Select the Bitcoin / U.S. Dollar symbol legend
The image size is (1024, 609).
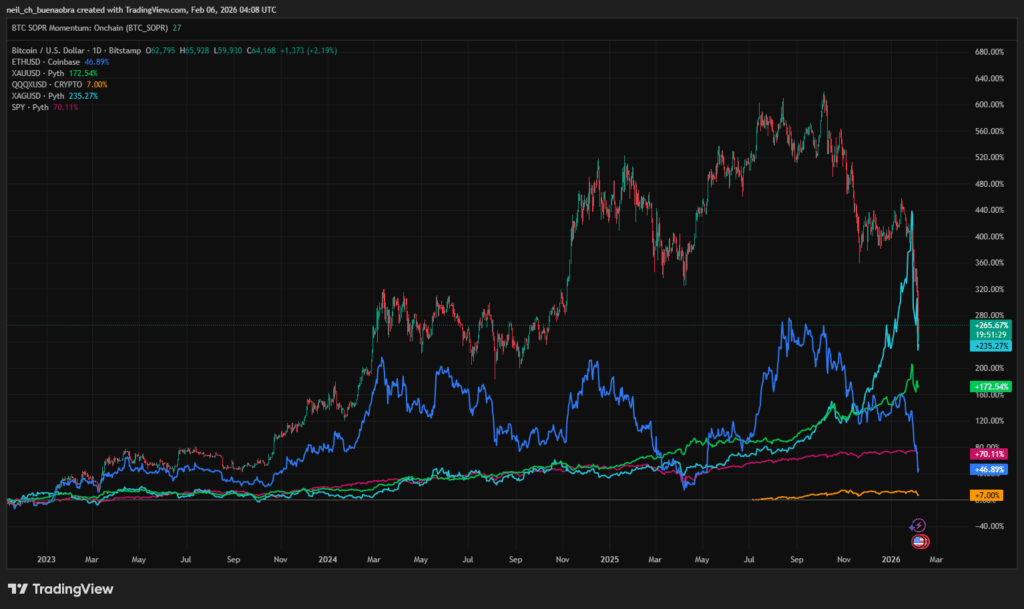(76, 49)
